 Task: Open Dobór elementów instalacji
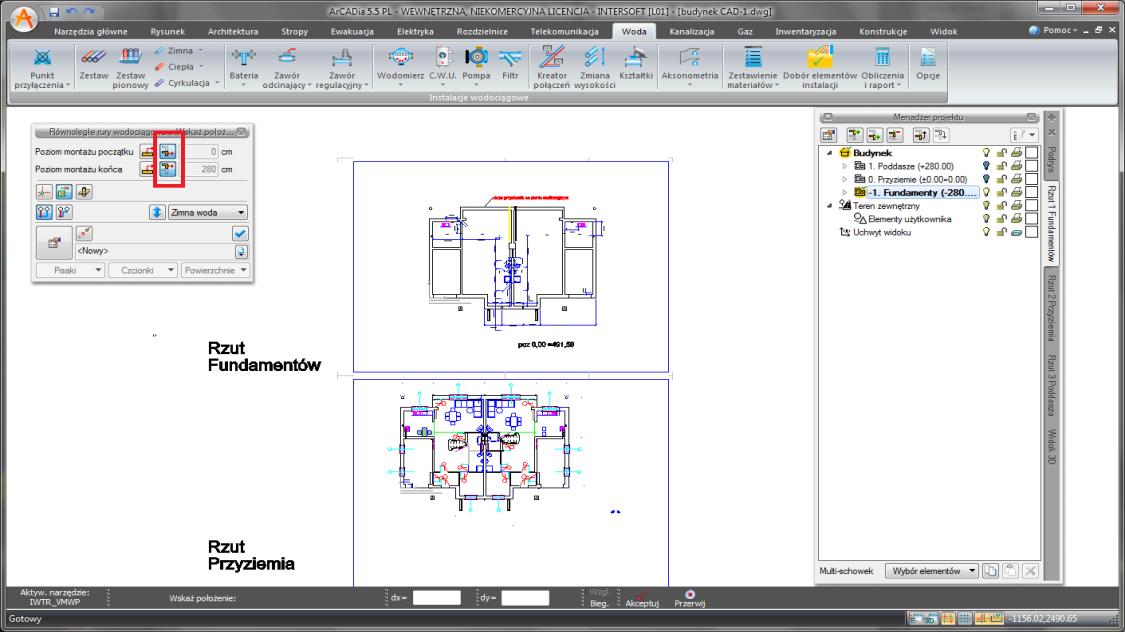820,68
